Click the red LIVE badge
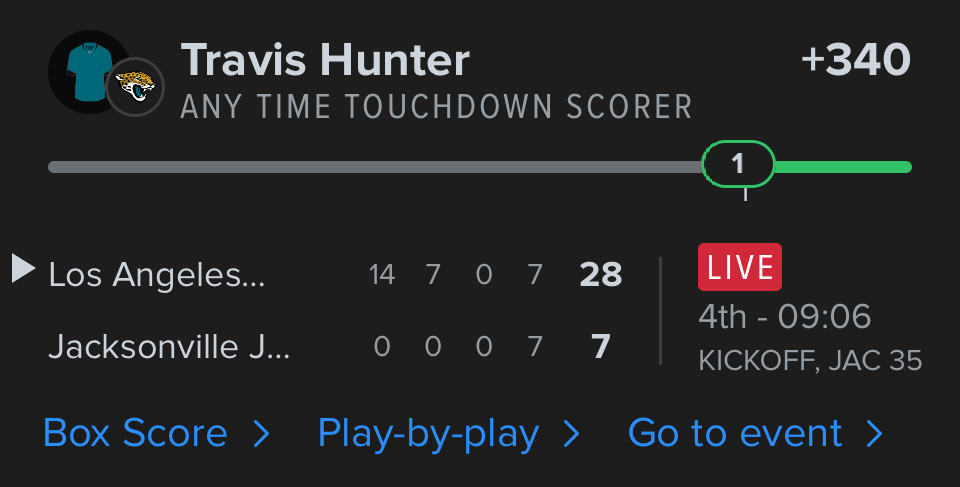This screenshot has height=487, width=960. tap(739, 267)
